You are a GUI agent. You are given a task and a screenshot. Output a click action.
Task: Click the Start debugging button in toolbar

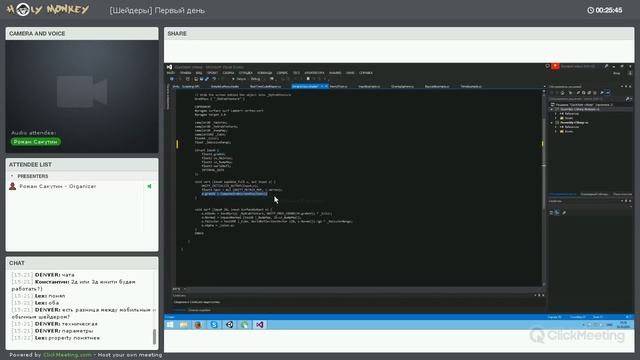239,79
